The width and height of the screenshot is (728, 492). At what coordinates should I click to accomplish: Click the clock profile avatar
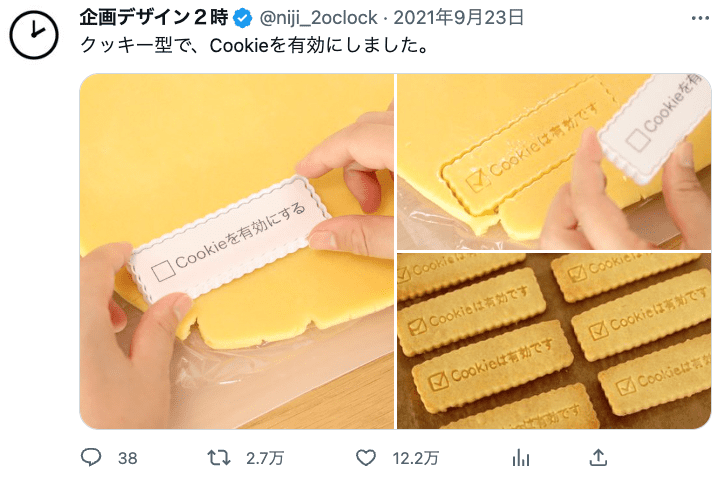tap(34, 35)
